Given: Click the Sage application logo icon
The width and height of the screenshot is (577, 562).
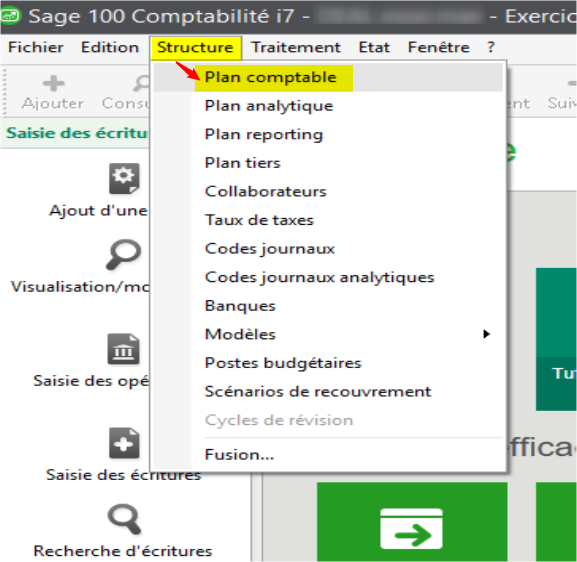Looking at the screenshot, I should [x=11, y=15].
